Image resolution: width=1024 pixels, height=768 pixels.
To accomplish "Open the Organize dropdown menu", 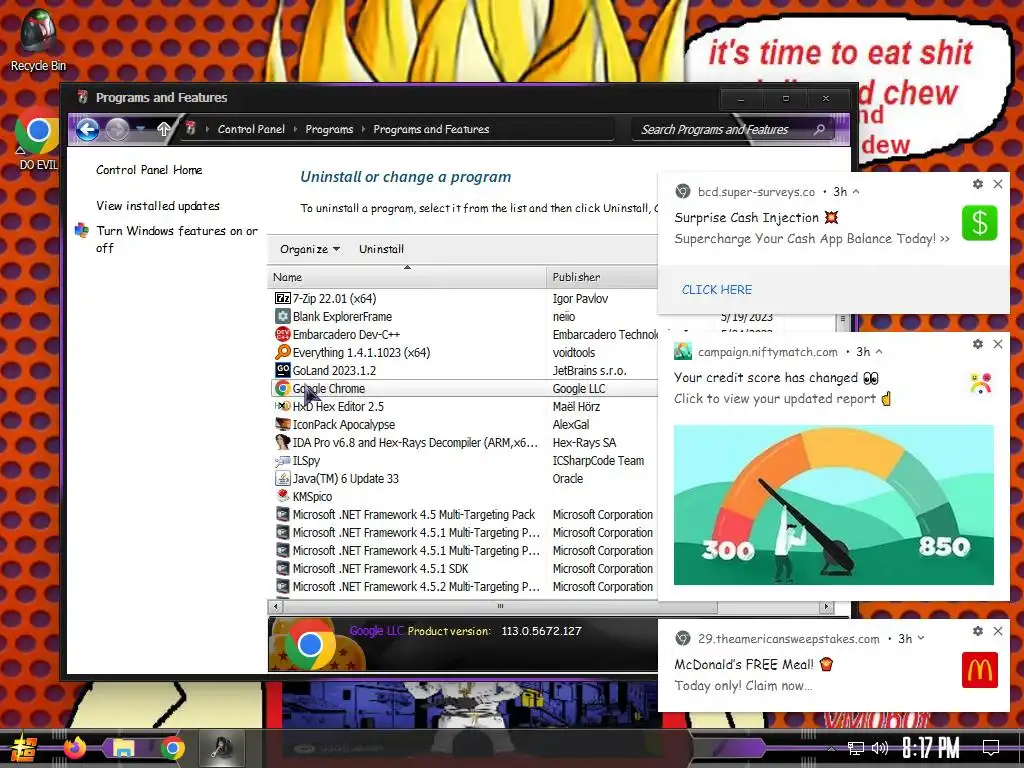I will (x=310, y=249).
